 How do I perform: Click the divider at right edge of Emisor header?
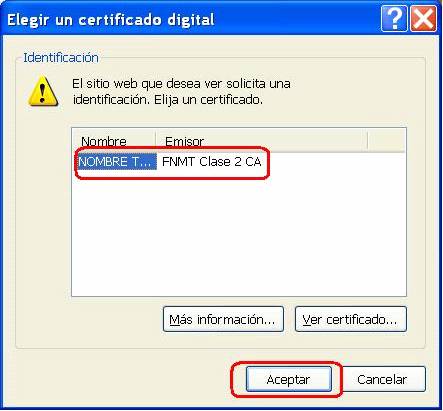(367, 141)
